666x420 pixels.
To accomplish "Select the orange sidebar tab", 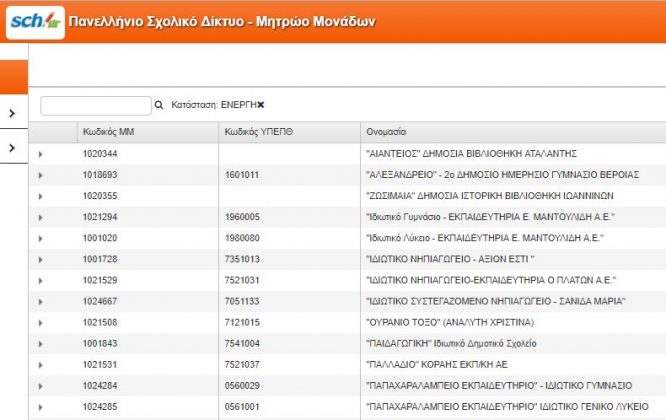I will click(14, 77).
